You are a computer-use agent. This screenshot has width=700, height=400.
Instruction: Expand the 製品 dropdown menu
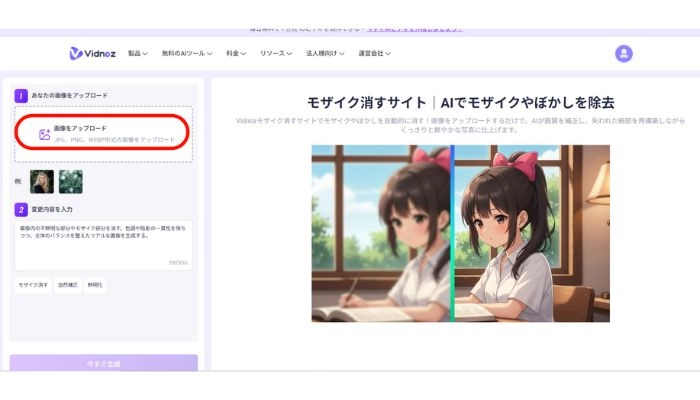(138, 54)
